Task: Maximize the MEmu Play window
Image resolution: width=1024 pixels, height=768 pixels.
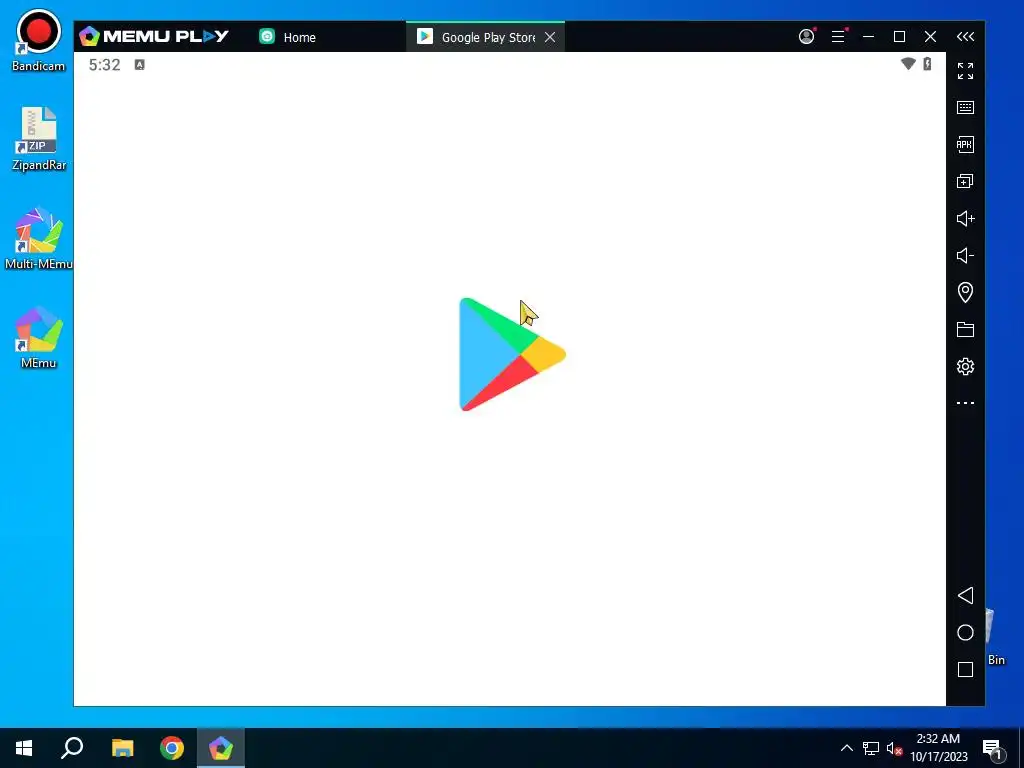Action: pyautogui.click(x=899, y=37)
